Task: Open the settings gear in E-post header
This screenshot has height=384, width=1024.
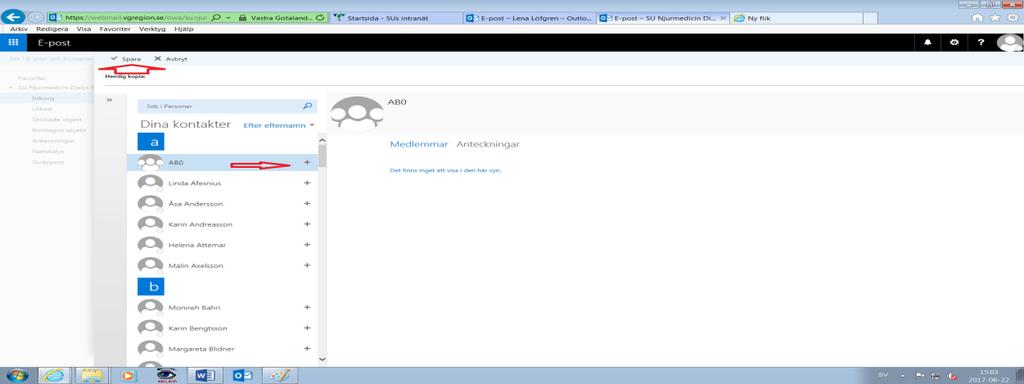Action: tap(954, 42)
